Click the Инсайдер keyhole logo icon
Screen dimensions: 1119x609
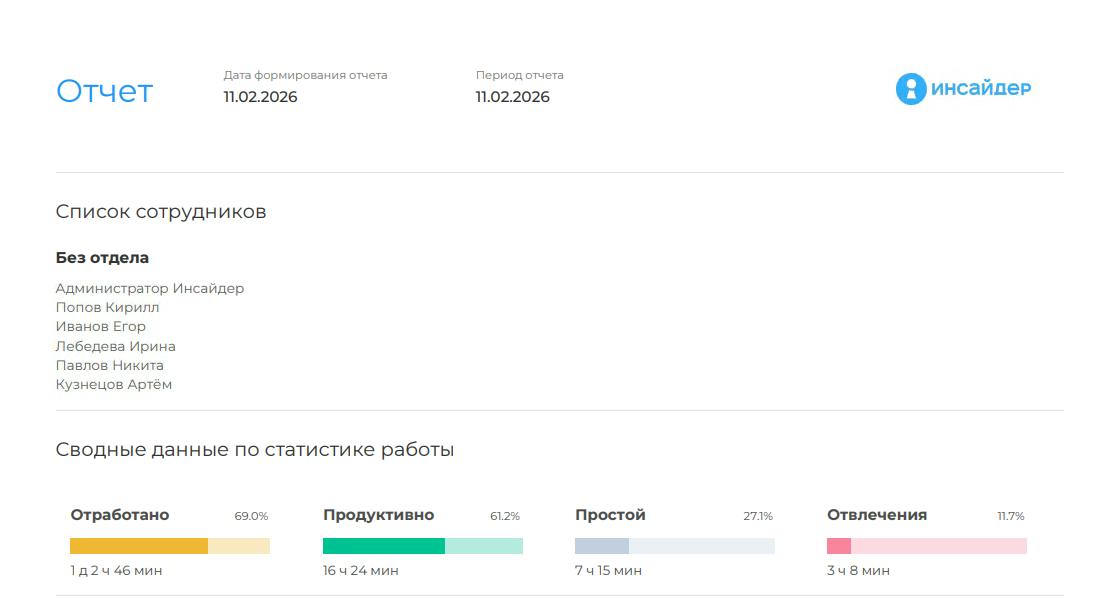click(910, 89)
